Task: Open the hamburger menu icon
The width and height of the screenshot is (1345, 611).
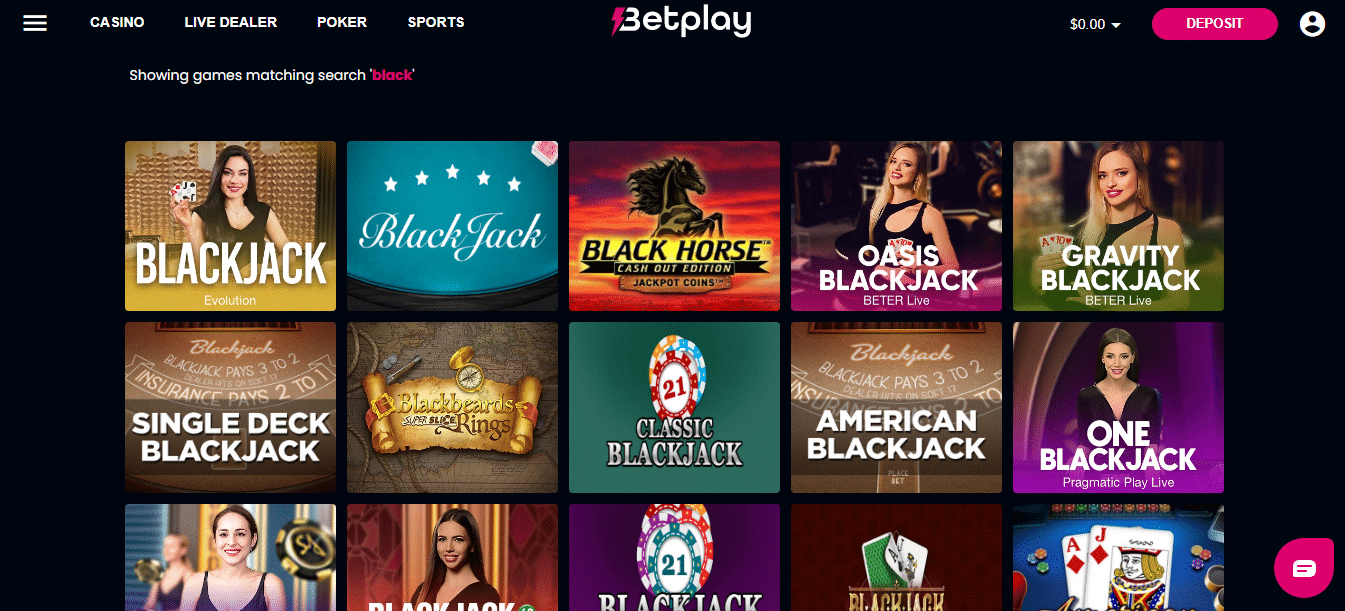Action: 35,22
